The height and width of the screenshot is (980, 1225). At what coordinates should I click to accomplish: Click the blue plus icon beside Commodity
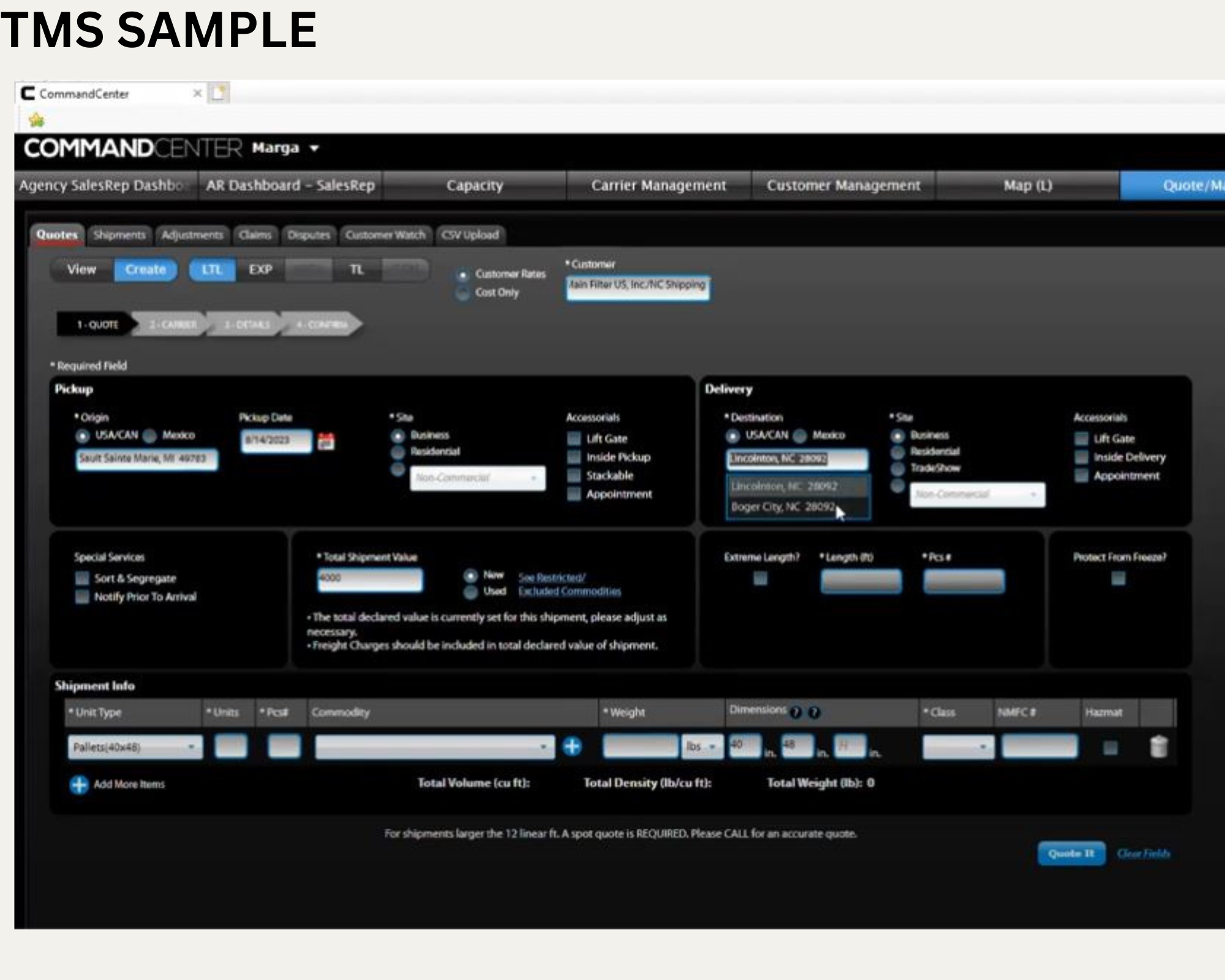pos(571,746)
